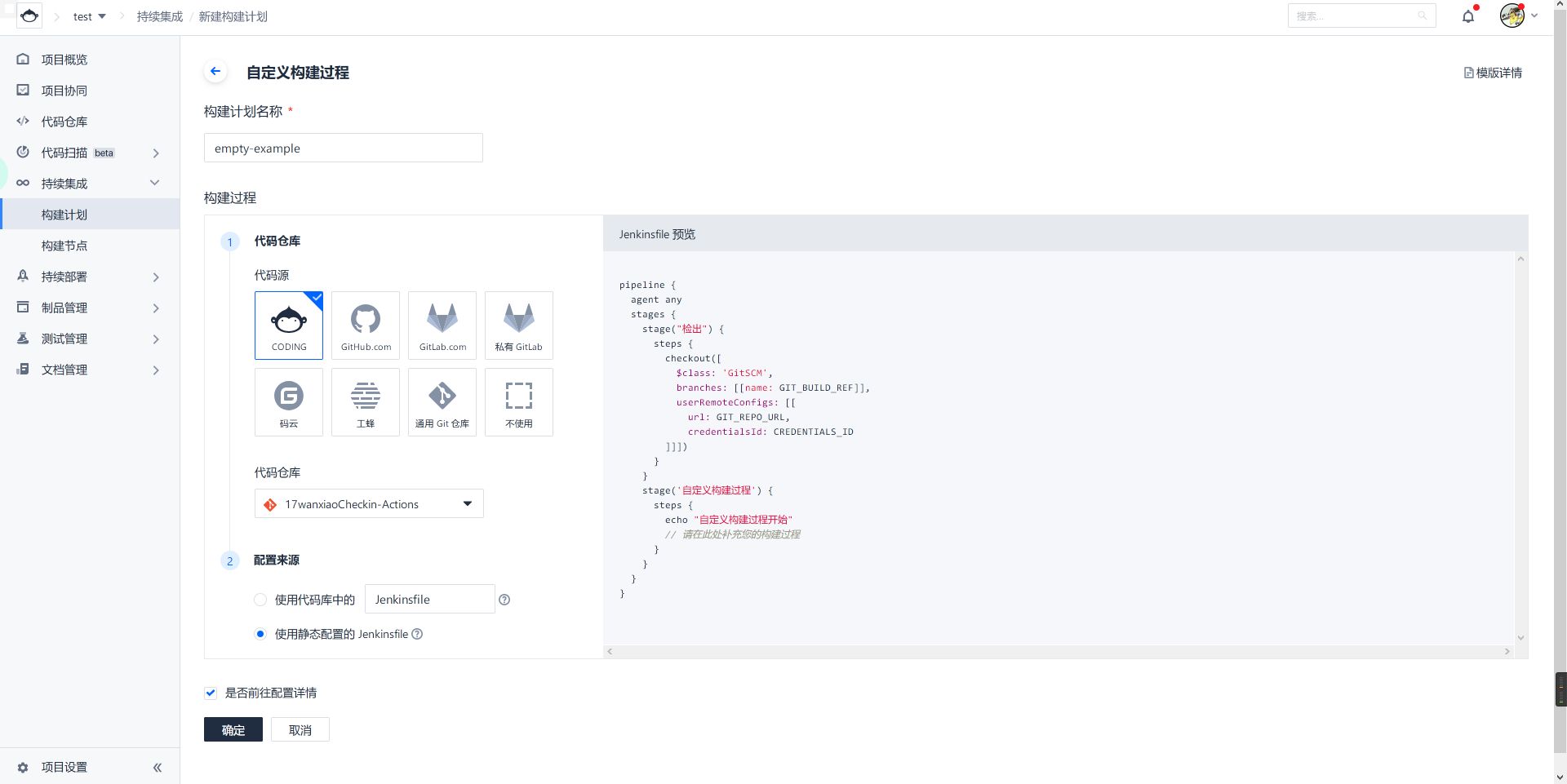Go to 代码仓库 in the sidebar
This screenshot has height=784, width=1567.
point(64,122)
